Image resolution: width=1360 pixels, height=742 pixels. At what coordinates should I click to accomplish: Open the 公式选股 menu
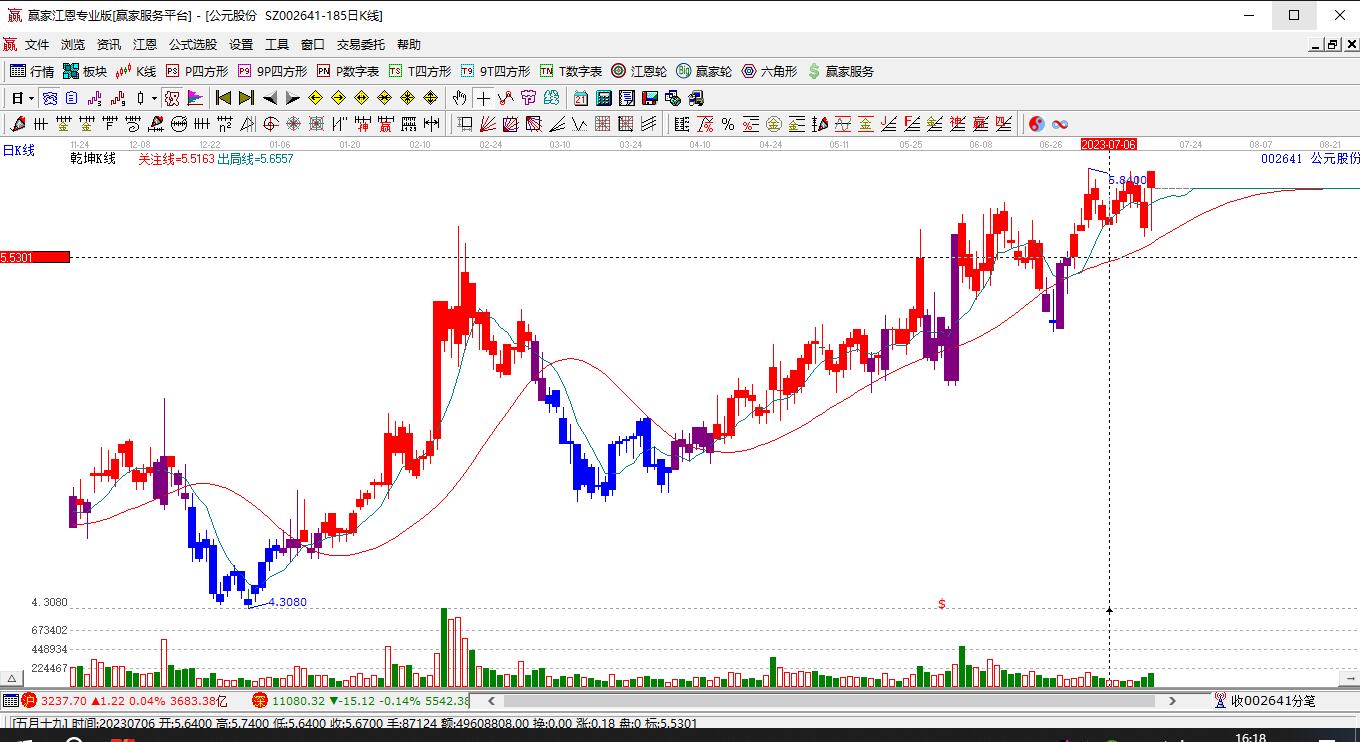click(x=193, y=44)
